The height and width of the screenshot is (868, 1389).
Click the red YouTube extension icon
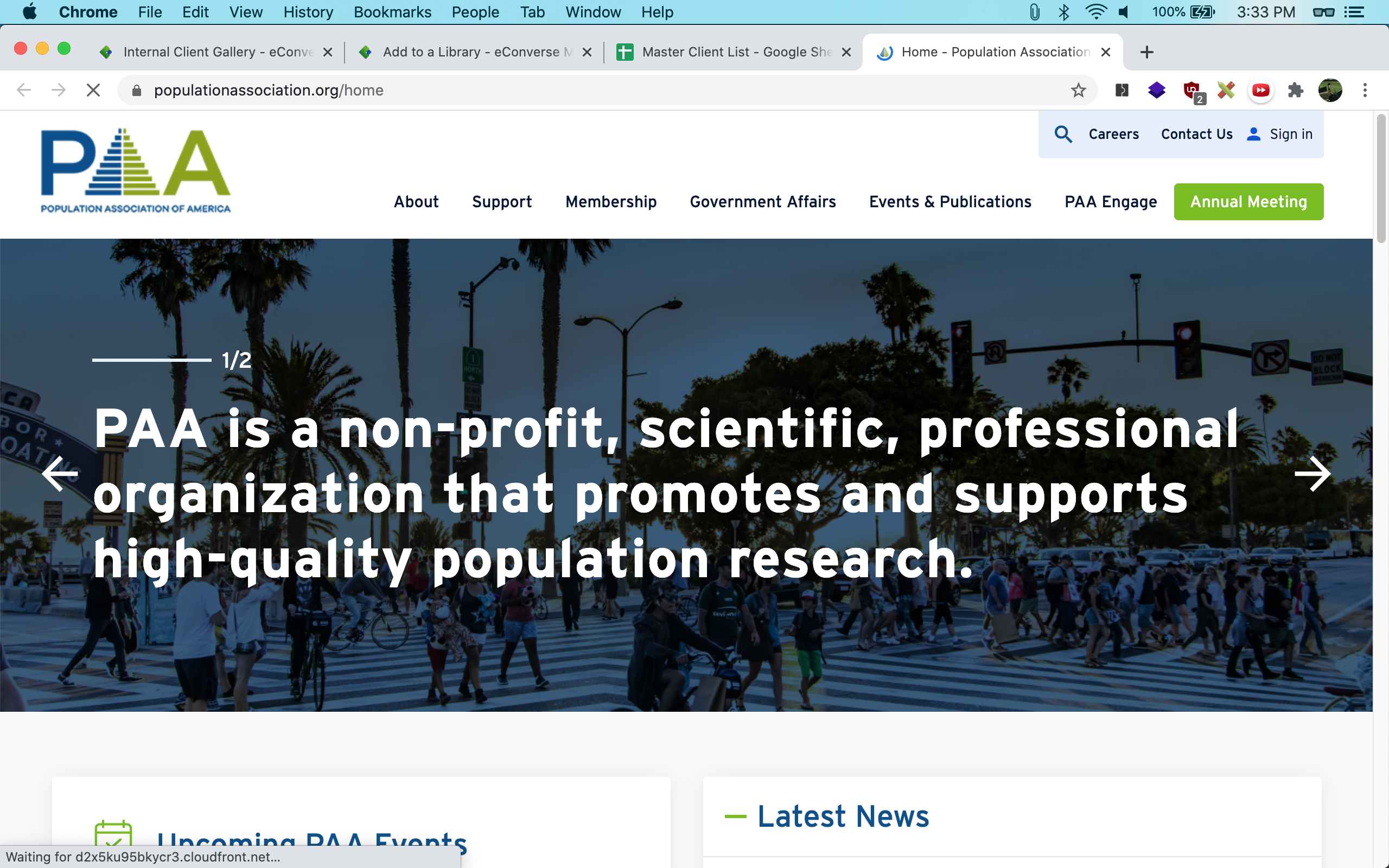coord(1260,90)
